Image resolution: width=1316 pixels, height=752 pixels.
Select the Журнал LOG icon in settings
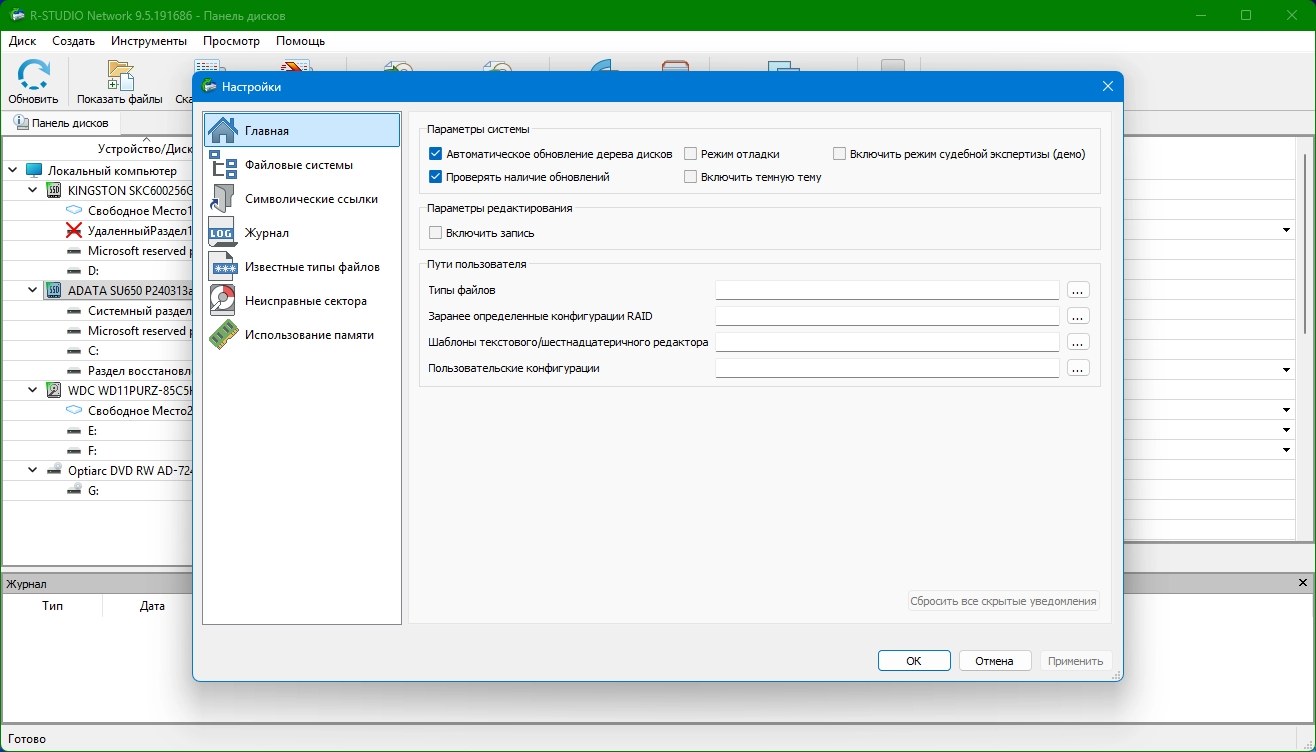coord(222,233)
